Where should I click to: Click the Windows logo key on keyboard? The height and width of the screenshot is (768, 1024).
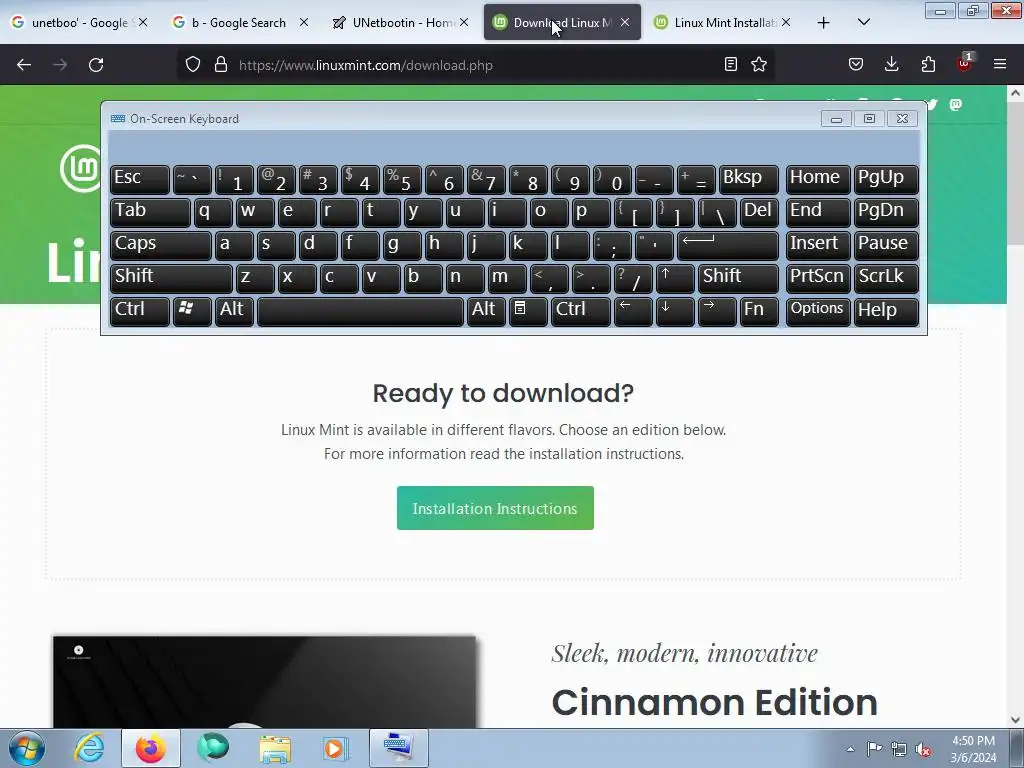click(x=192, y=312)
